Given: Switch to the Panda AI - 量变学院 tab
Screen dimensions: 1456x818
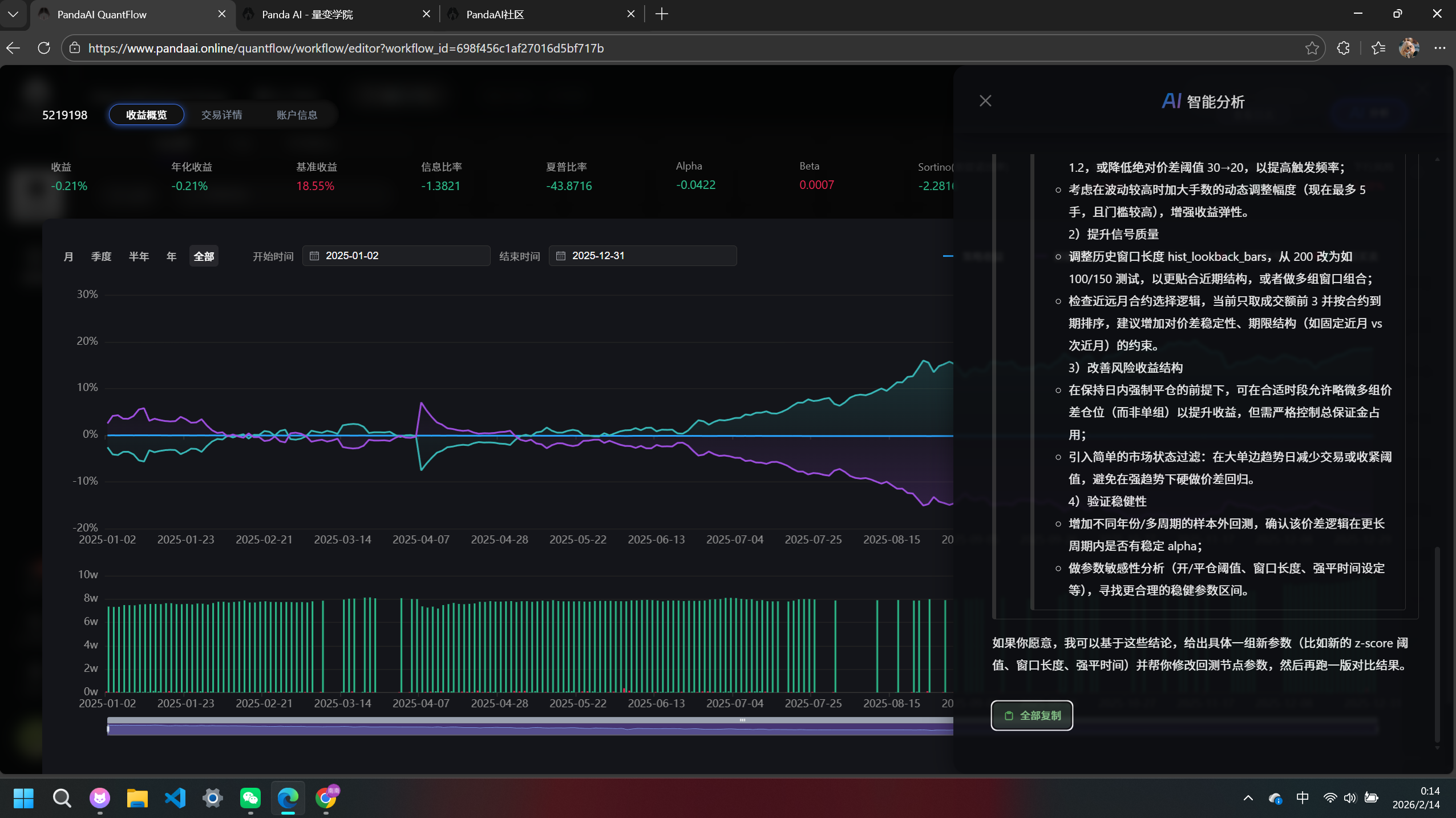Looking at the screenshot, I should tap(337, 14).
